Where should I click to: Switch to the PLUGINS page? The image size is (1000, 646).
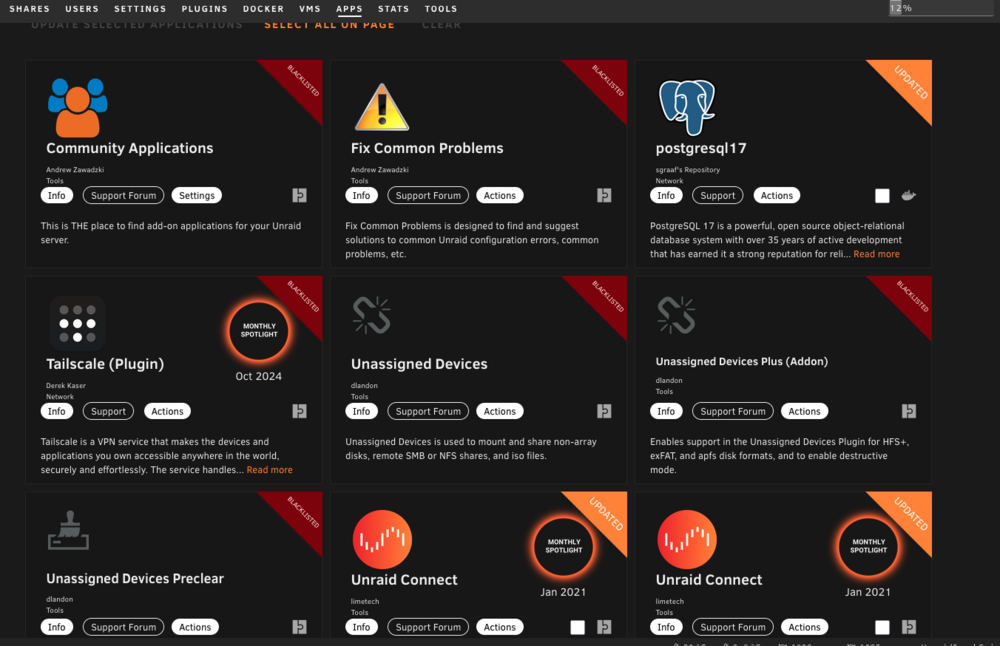point(204,9)
